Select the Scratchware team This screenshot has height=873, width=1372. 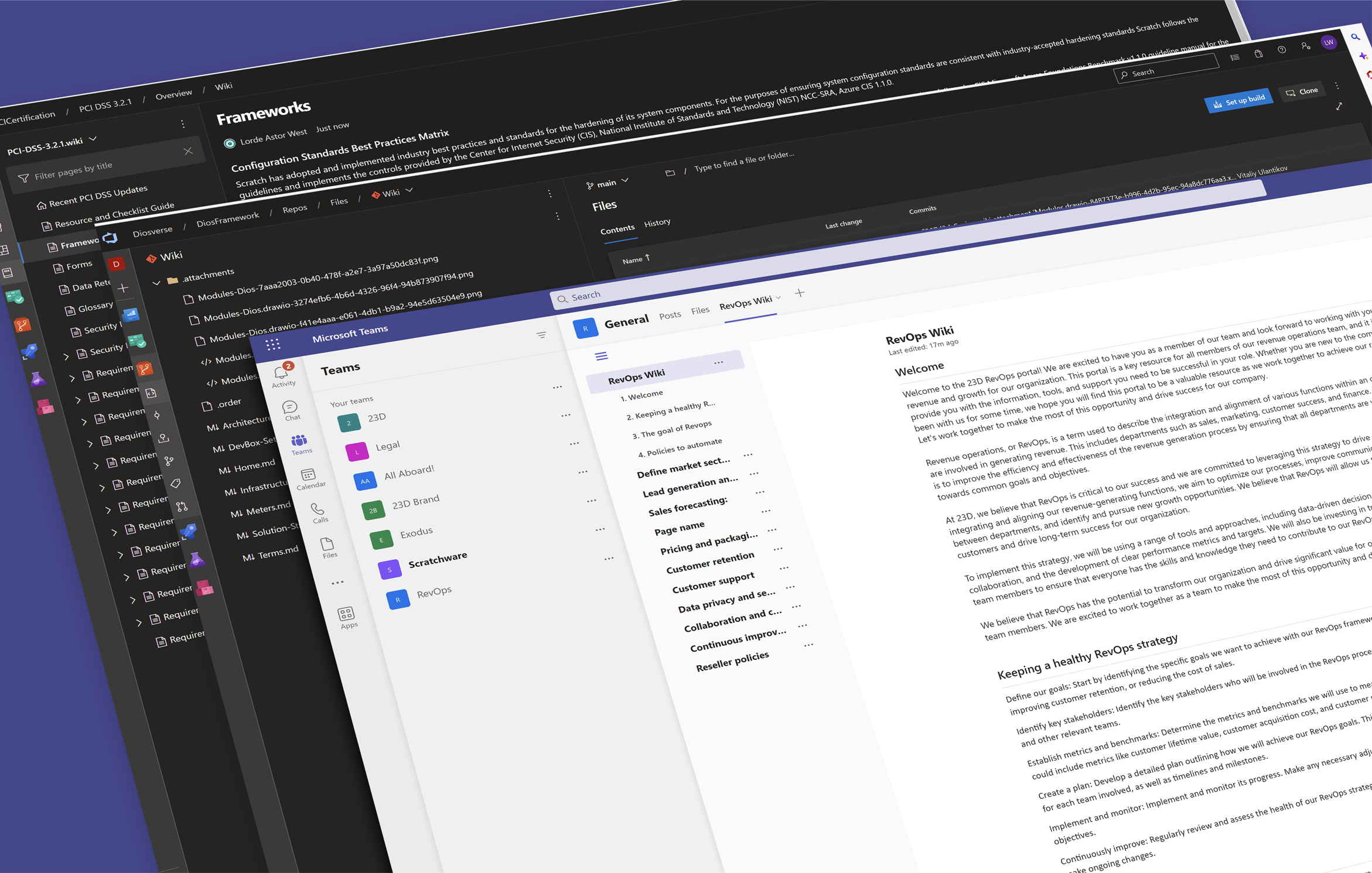(x=438, y=559)
